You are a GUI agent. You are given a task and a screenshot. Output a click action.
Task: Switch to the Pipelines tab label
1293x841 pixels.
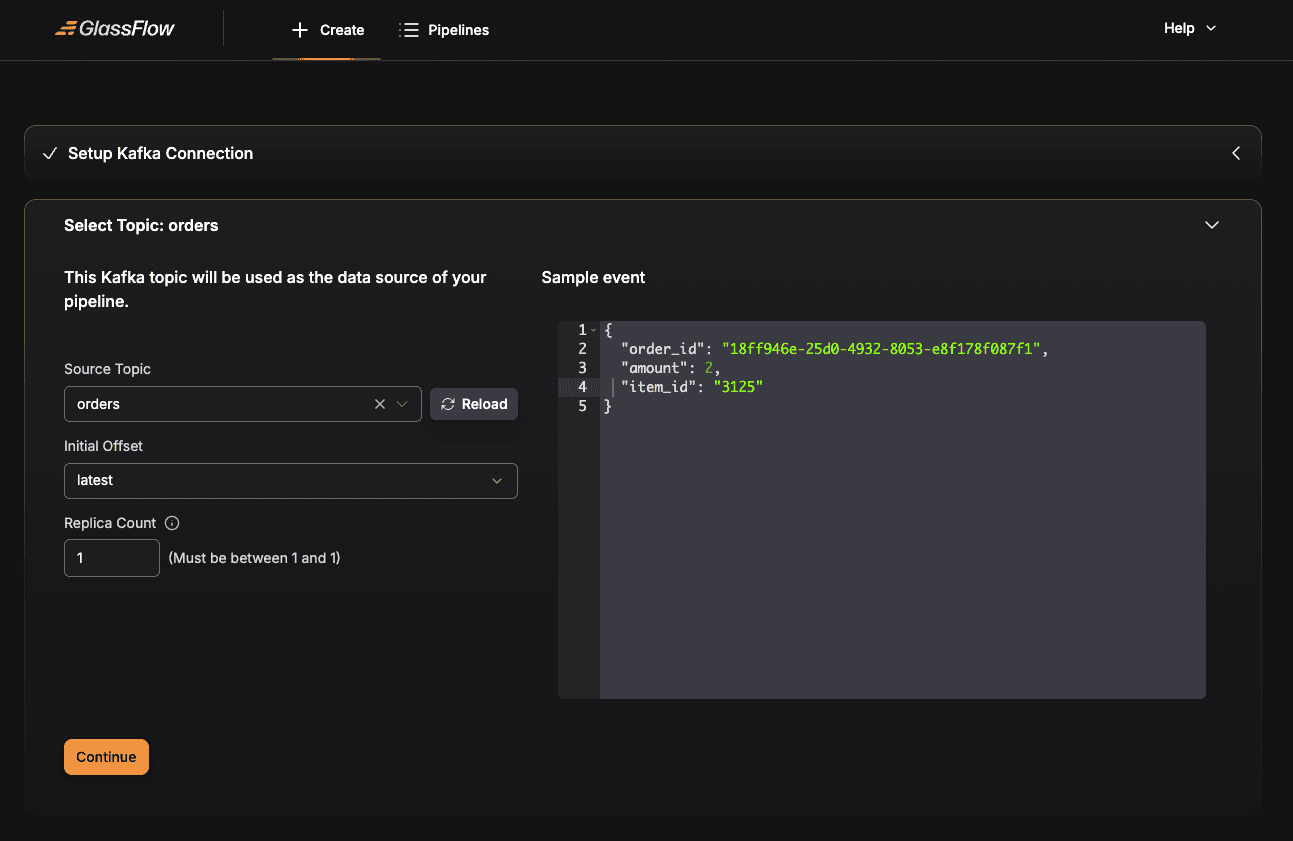click(x=458, y=30)
